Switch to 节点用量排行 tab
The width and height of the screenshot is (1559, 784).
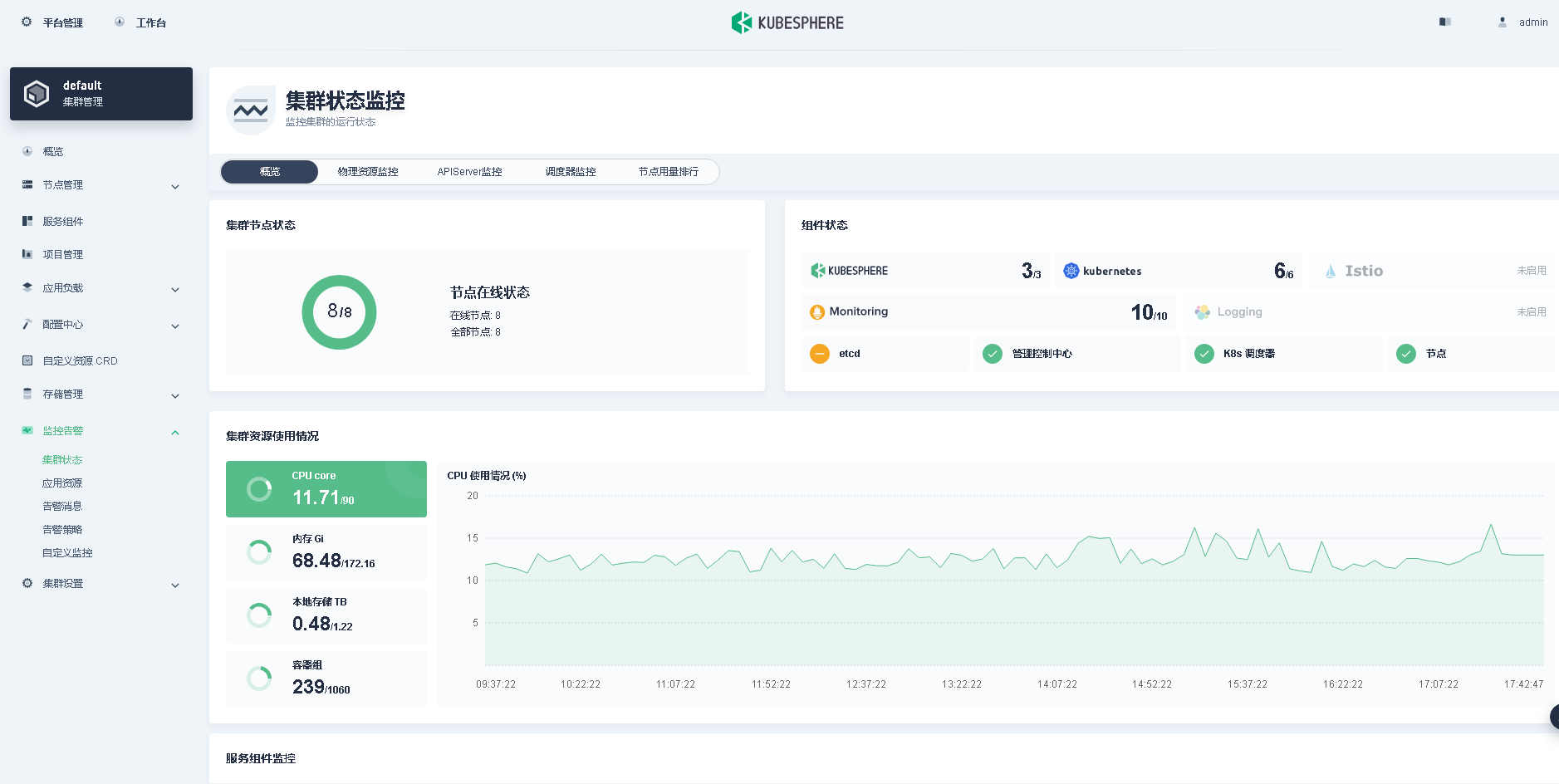click(x=669, y=172)
